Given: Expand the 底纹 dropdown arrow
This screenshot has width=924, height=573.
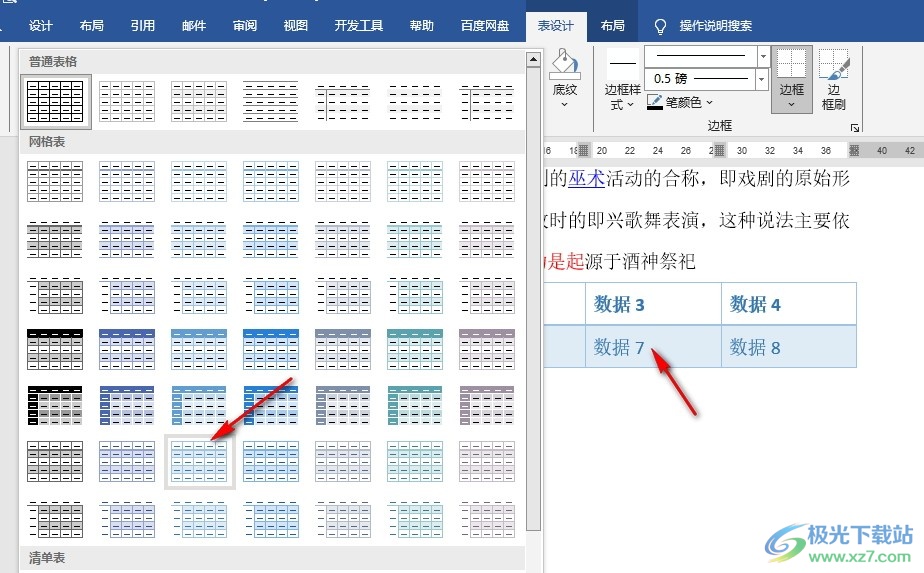Looking at the screenshot, I should (565, 104).
